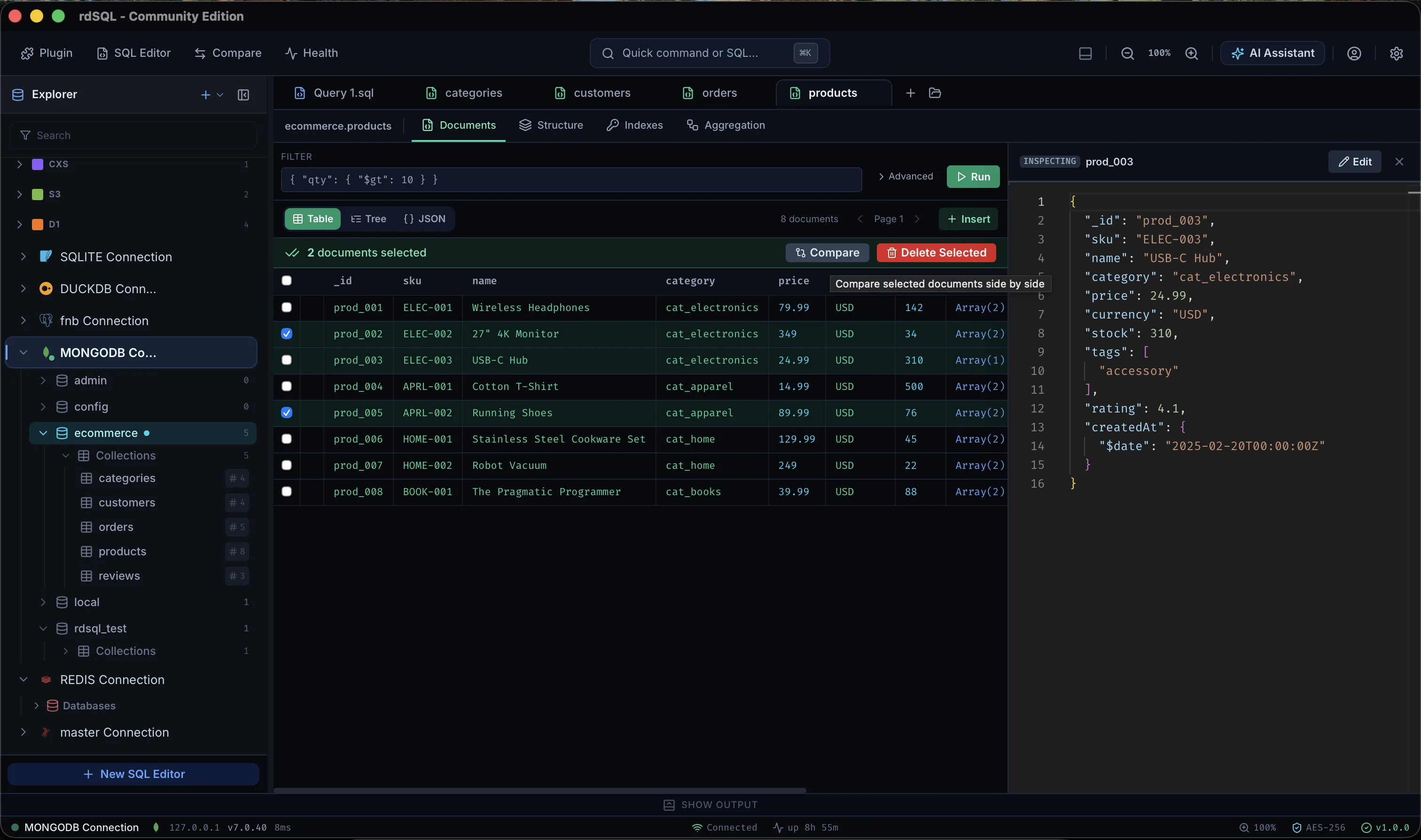
Task: Open the Health monitor
Action: coord(312,53)
